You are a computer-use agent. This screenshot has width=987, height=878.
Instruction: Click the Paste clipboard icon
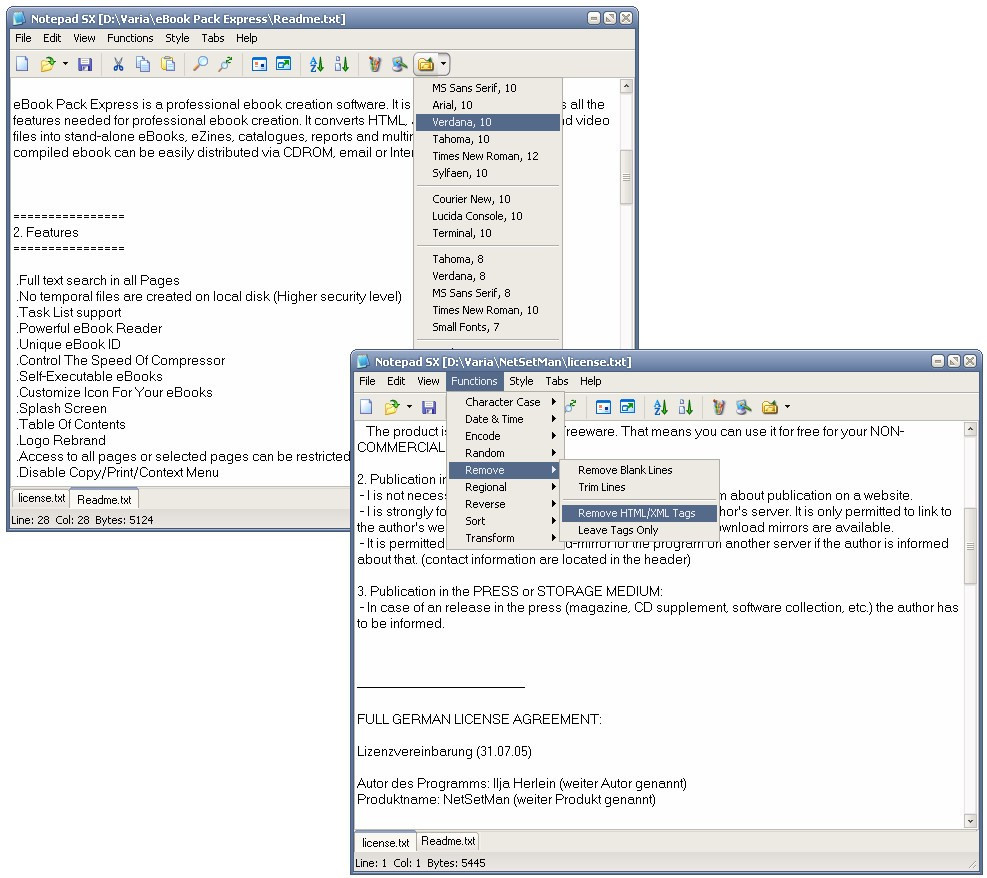[x=168, y=64]
